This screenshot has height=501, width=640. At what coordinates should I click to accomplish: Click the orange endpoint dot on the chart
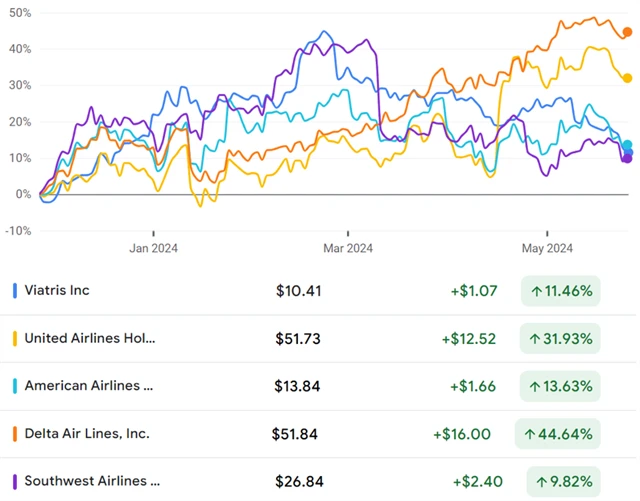(x=628, y=32)
